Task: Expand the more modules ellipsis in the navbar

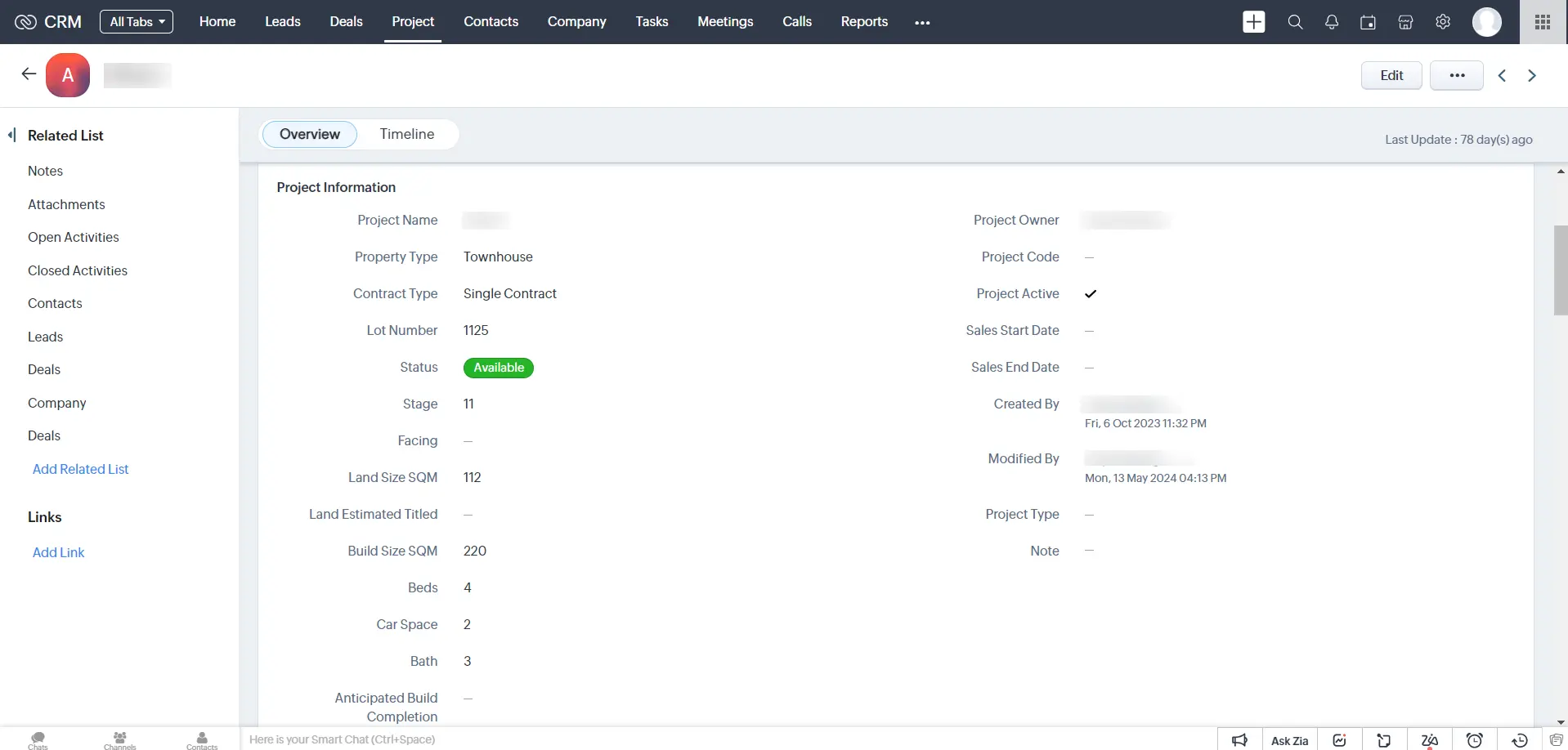Action: pyautogui.click(x=923, y=22)
